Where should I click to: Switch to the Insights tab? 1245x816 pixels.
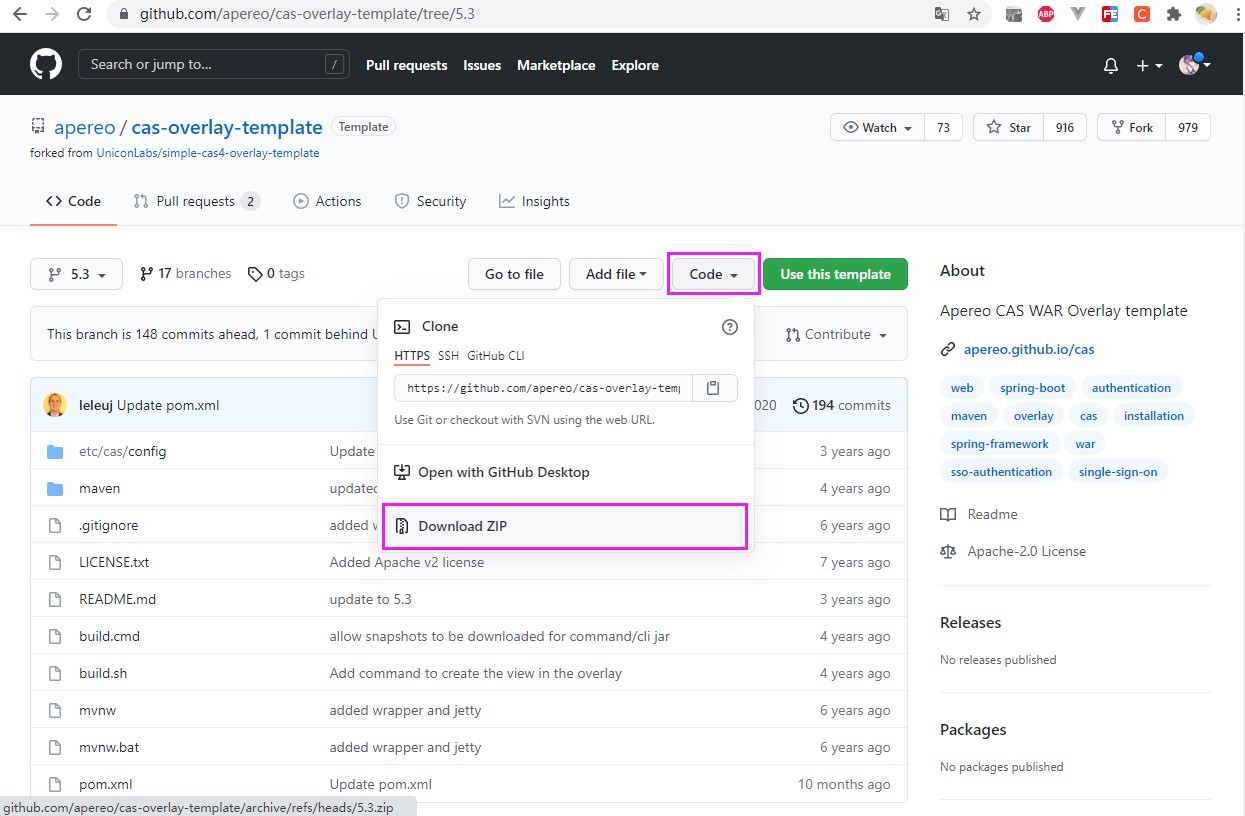click(x=534, y=201)
